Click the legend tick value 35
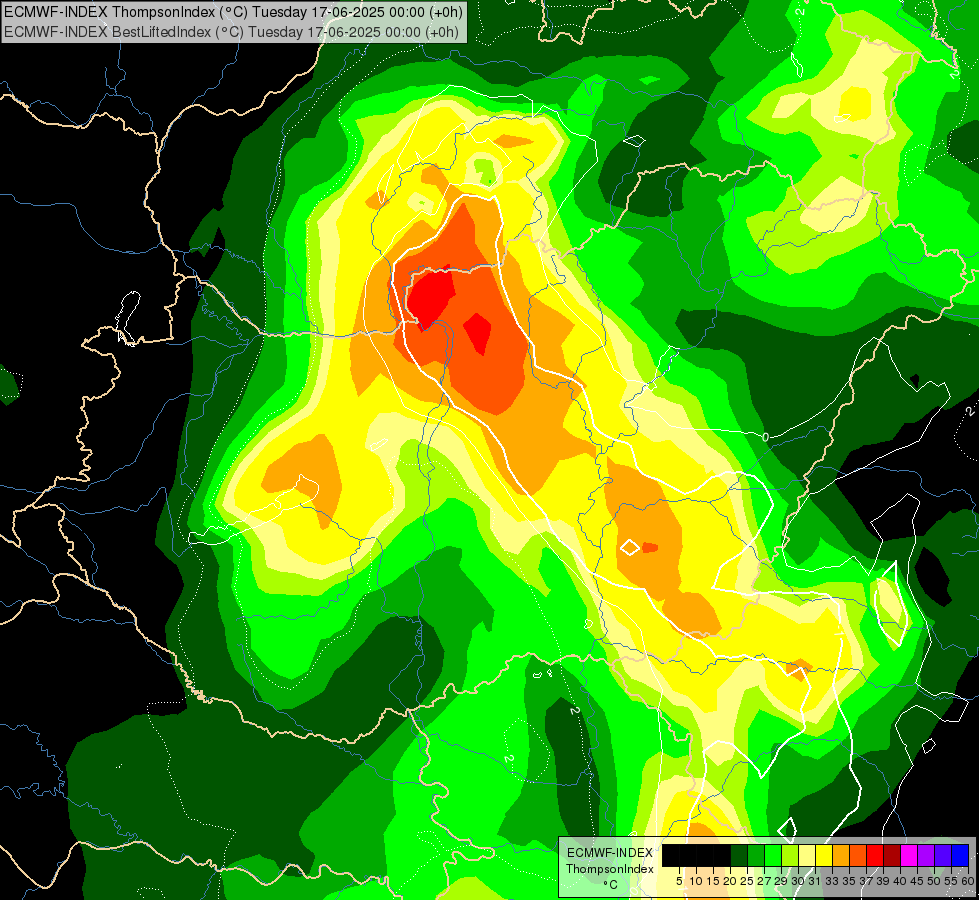 pos(850,881)
